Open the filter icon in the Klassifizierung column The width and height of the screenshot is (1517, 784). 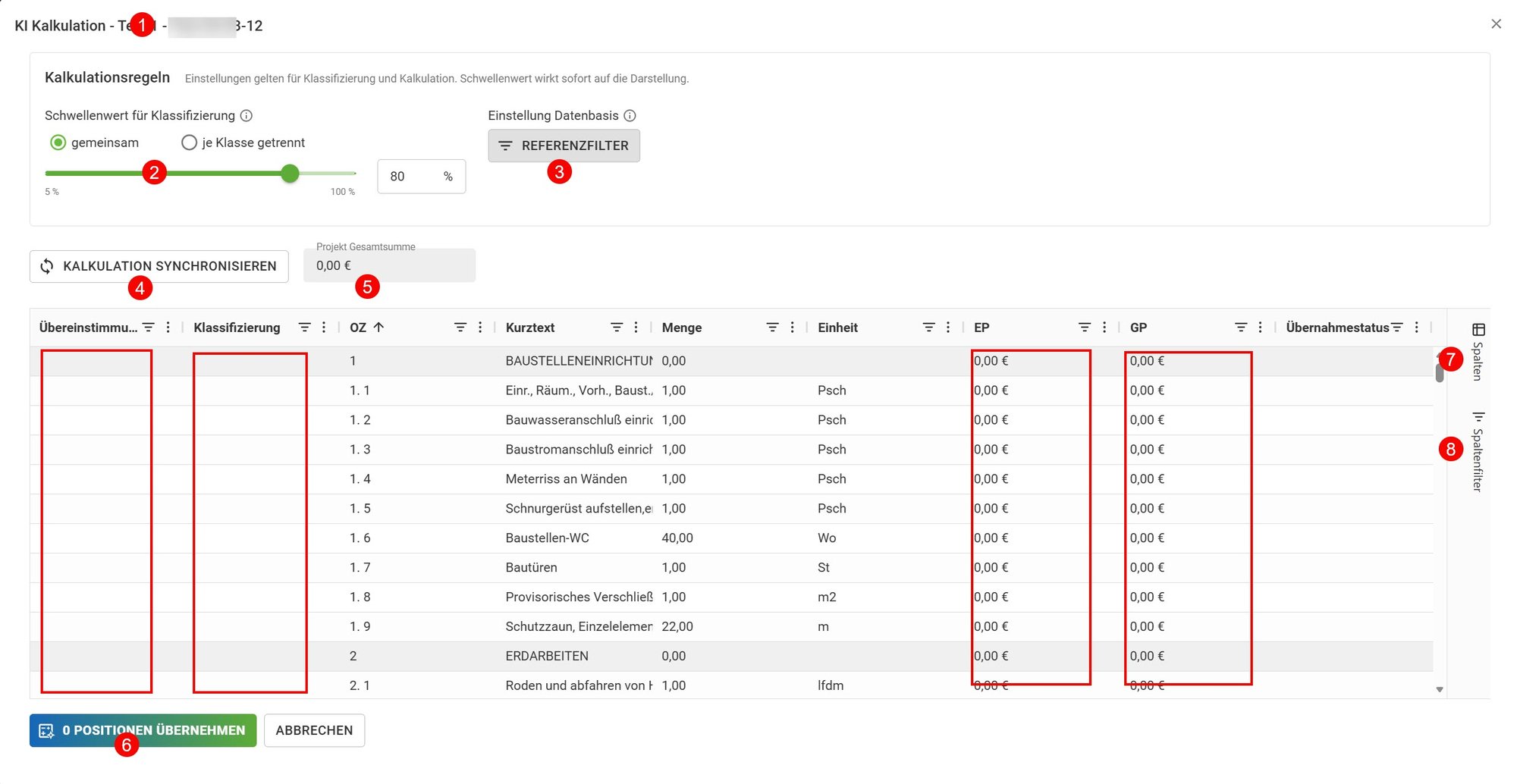[x=304, y=328]
